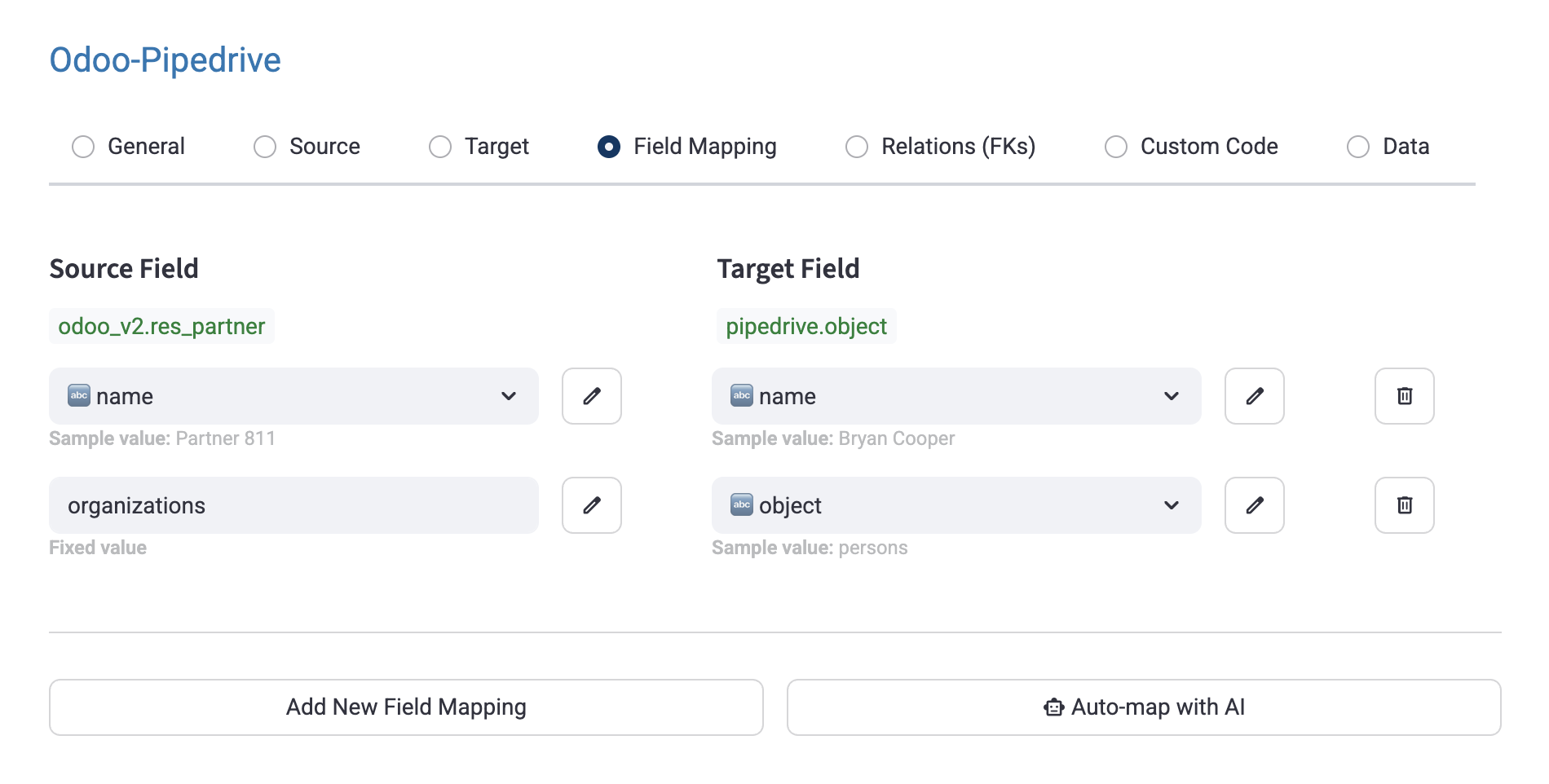The height and width of the screenshot is (784, 1549).
Task: Click the organizations fixed value input
Action: [x=293, y=505]
